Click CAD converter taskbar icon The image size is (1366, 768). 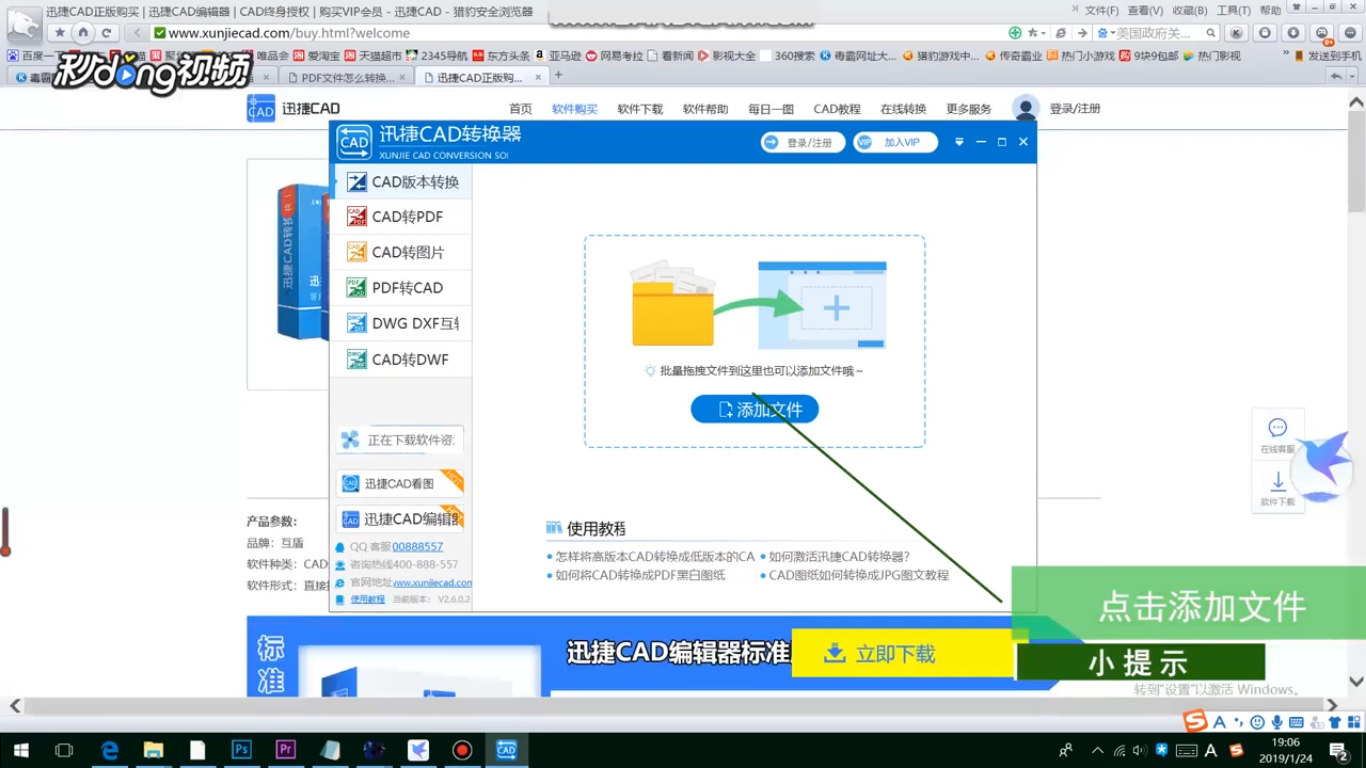coord(506,750)
